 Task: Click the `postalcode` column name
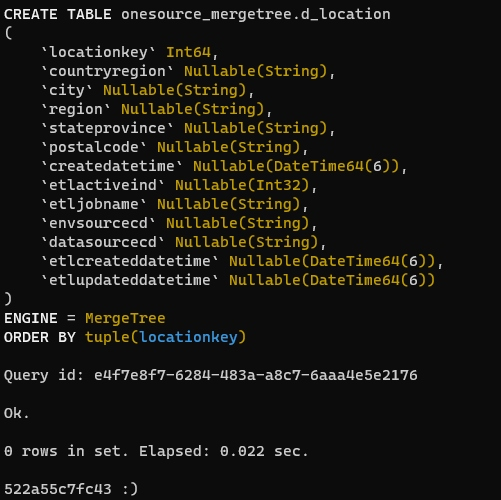click(94, 147)
